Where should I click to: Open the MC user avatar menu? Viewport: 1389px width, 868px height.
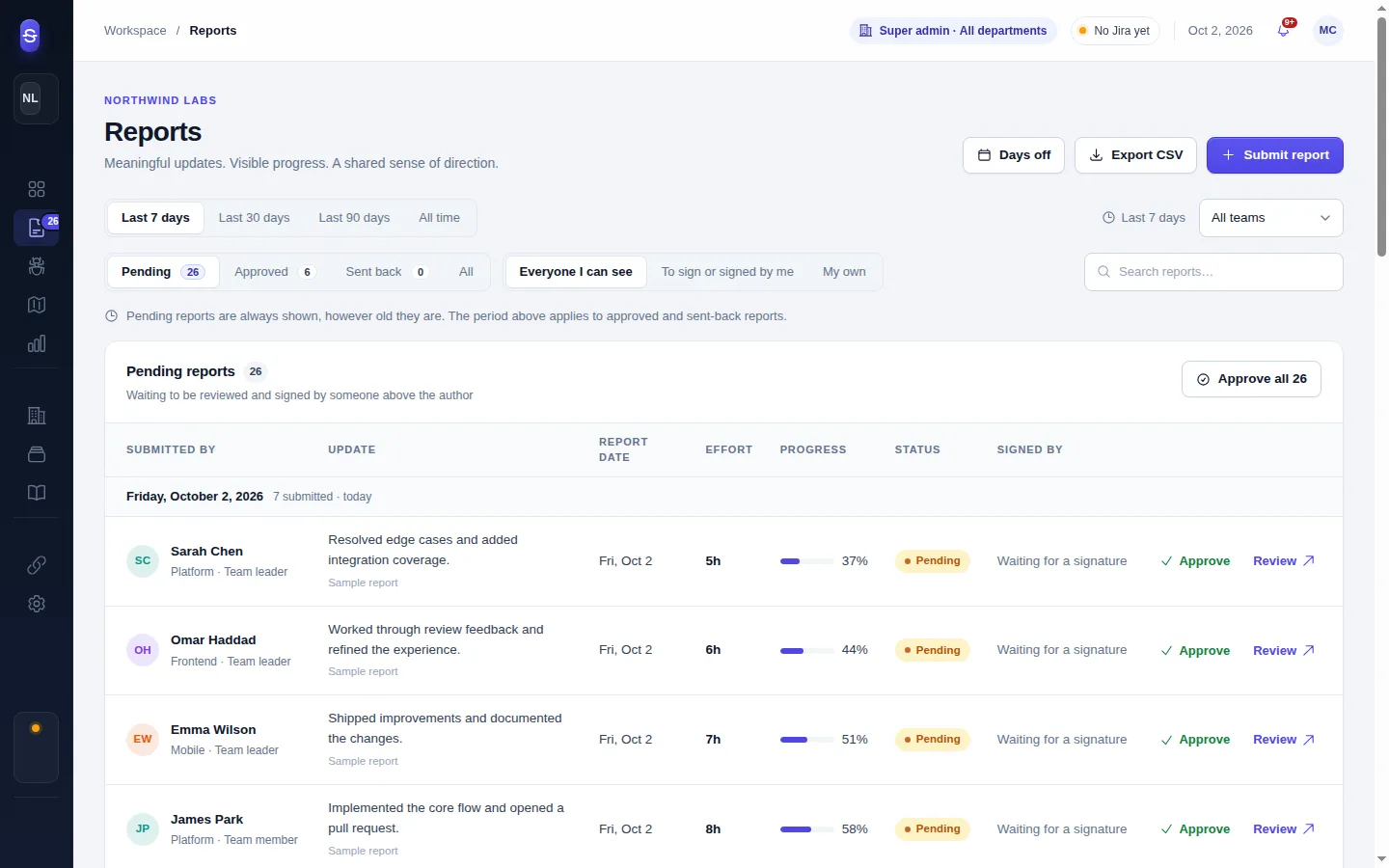point(1328,31)
